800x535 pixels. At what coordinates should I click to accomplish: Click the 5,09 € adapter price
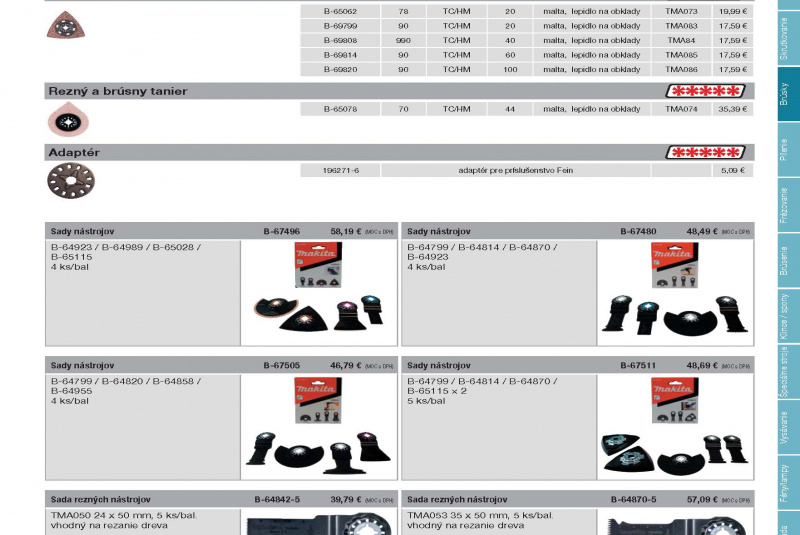(733, 170)
